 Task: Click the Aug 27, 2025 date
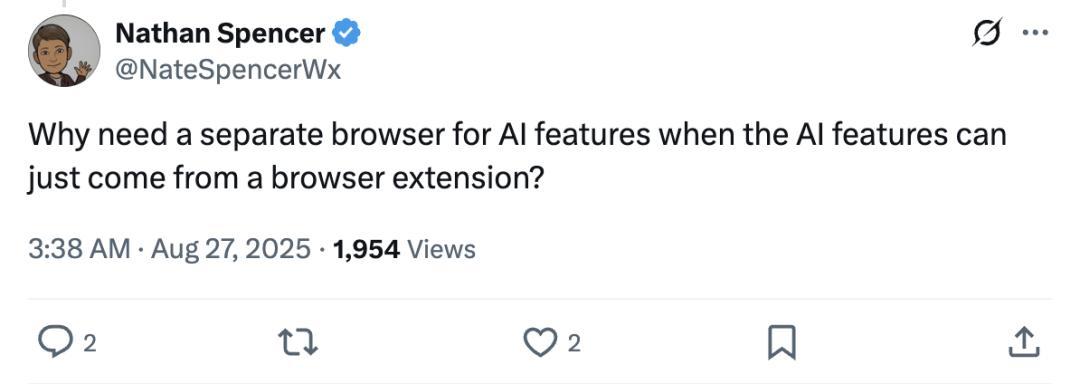click(231, 249)
